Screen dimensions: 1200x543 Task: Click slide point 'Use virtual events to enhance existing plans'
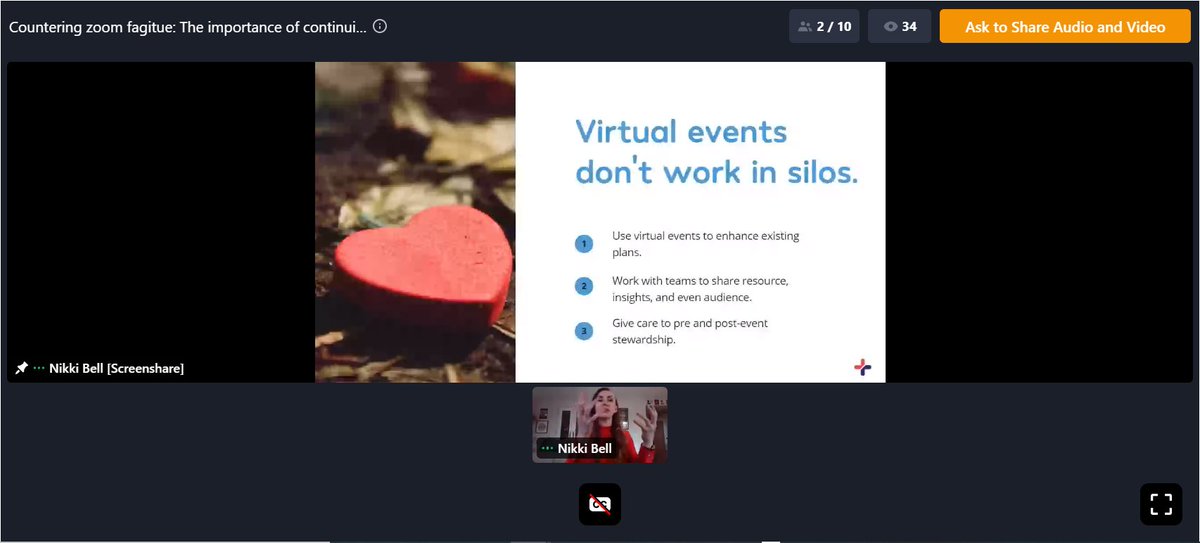[x=706, y=244]
